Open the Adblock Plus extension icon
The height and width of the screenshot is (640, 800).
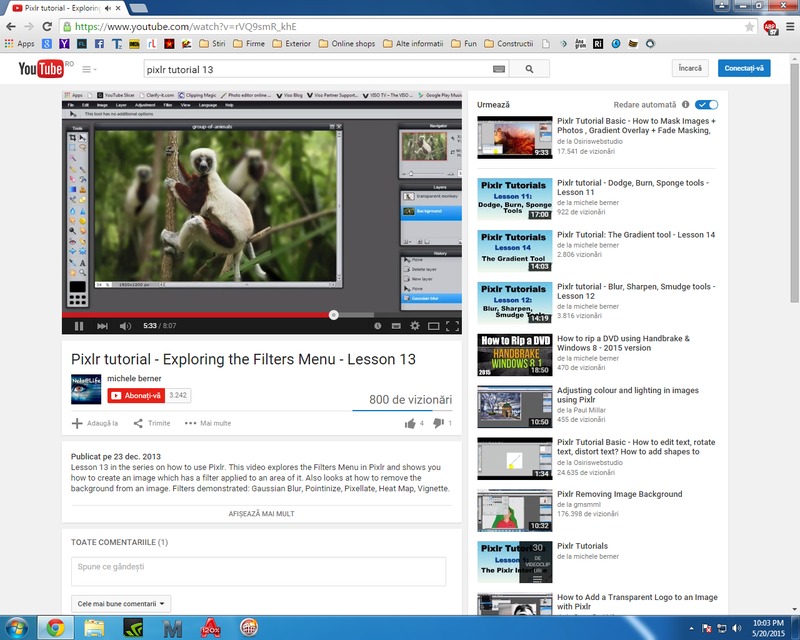coord(770,27)
